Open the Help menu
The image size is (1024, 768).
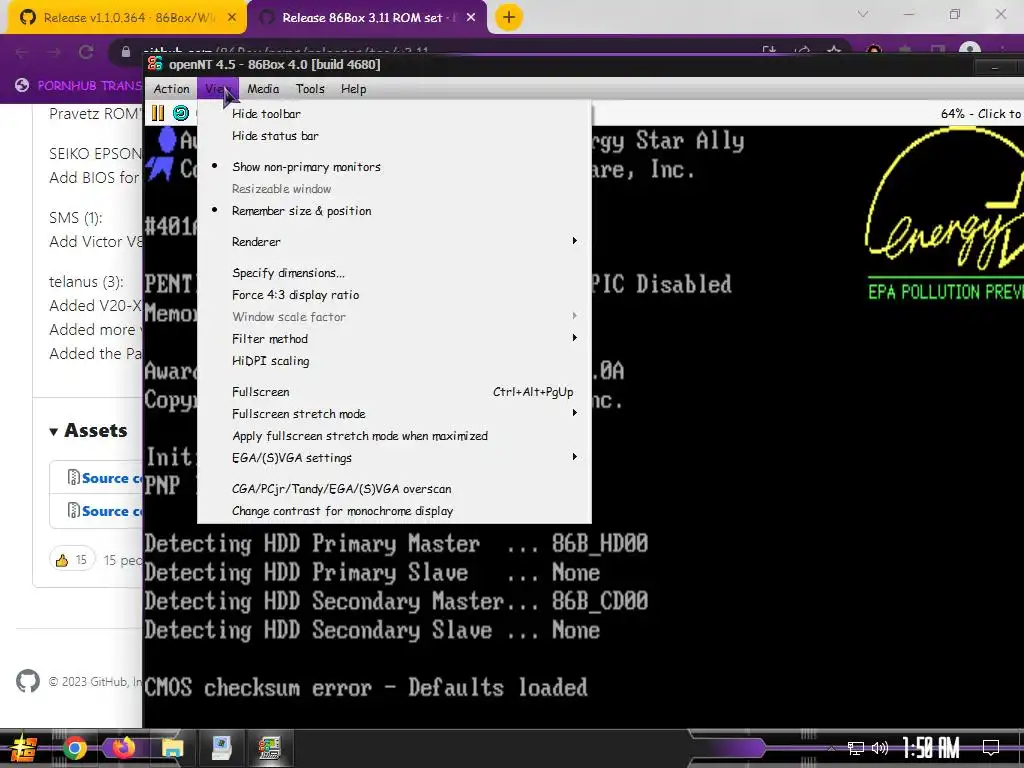tap(353, 89)
